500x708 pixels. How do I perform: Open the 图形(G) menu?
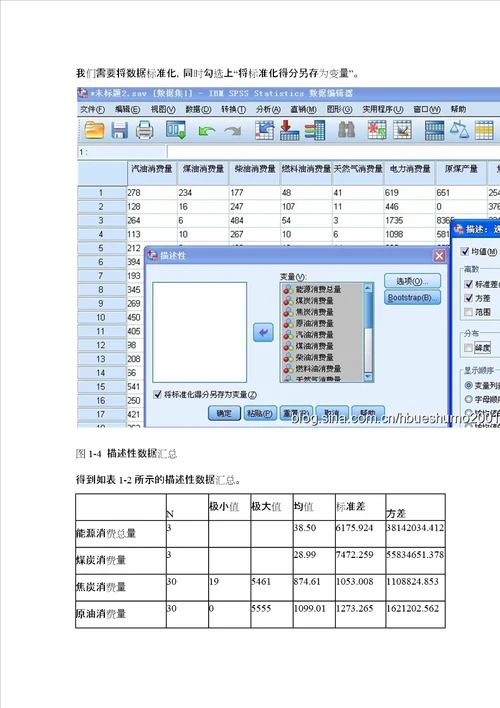pos(339,109)
